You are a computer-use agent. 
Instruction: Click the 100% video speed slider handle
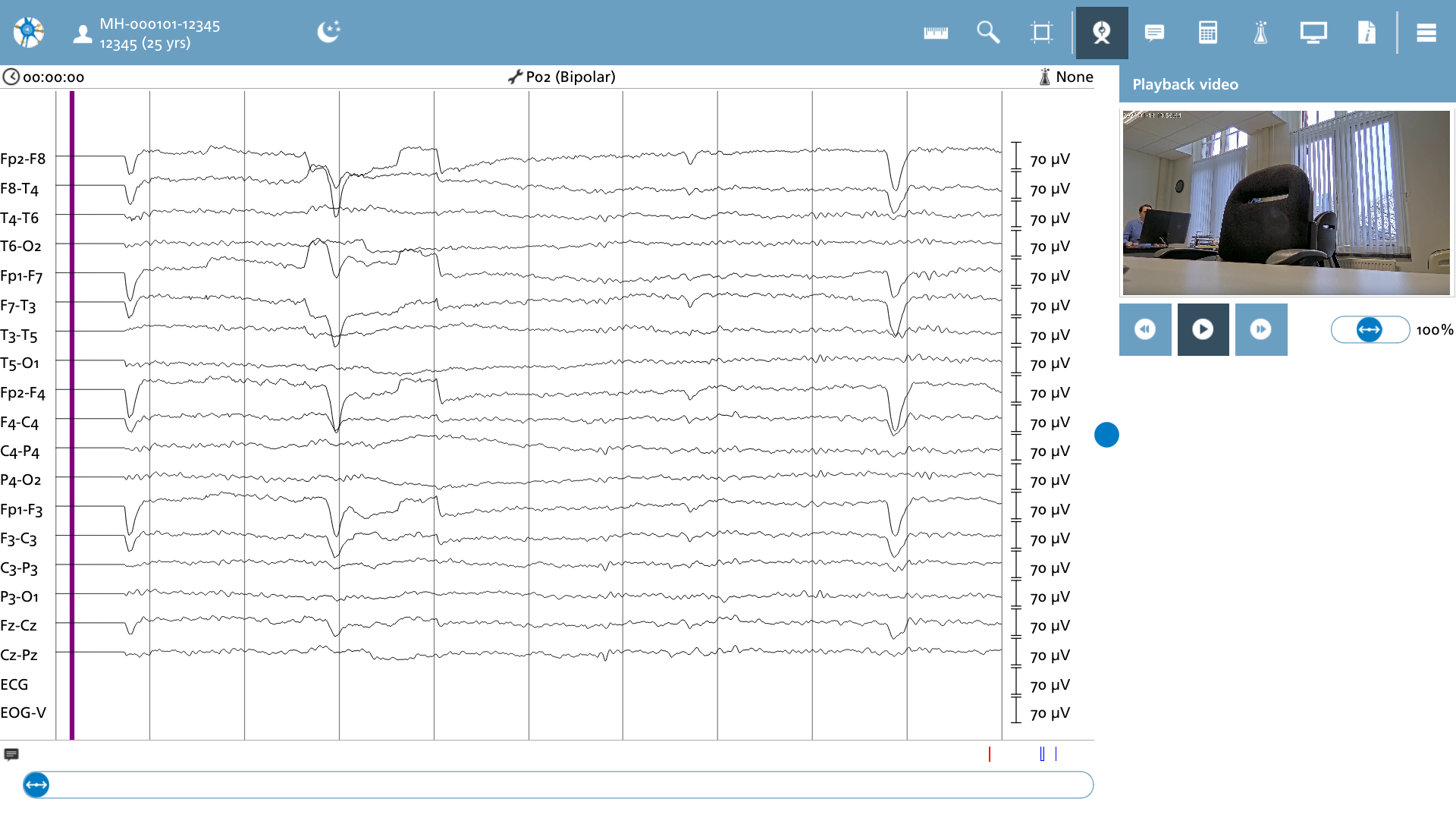[x=1369, y=329]
